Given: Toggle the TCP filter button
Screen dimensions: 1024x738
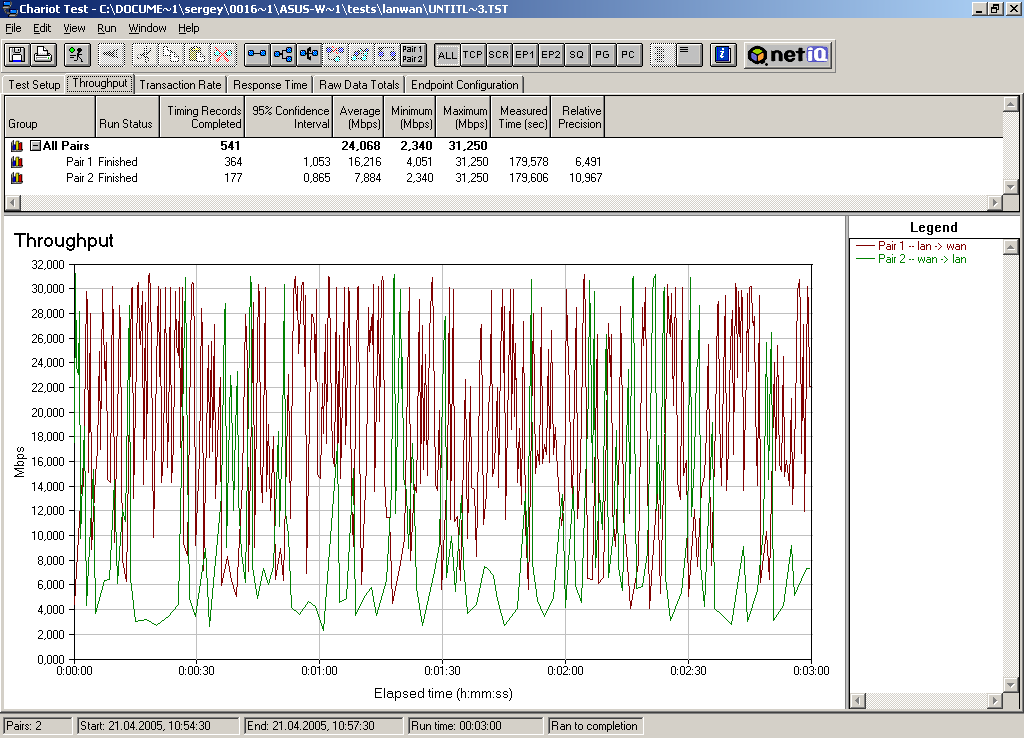Looking at the screenshot, I should point(473,55).
